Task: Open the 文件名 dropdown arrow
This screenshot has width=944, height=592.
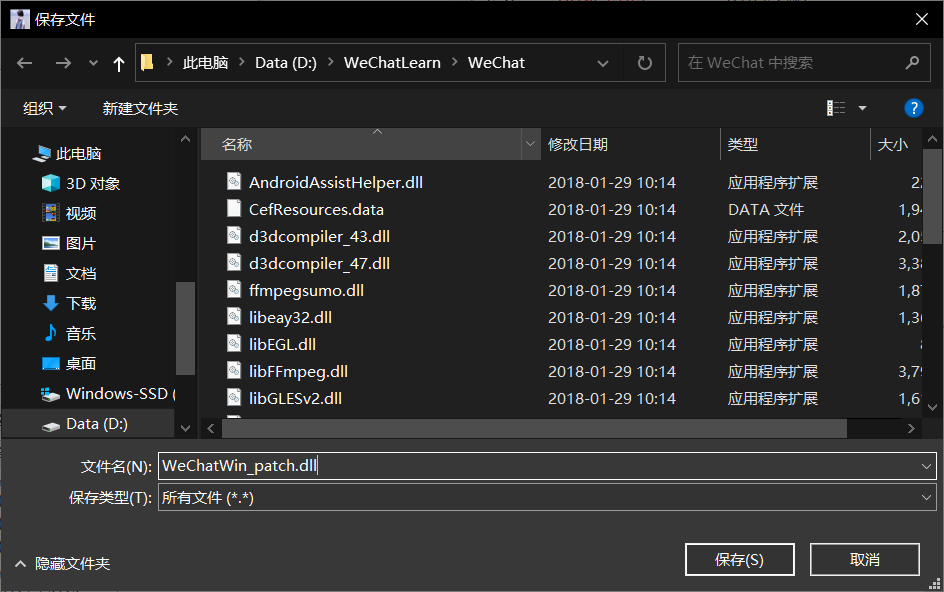Action: [926, 466]
